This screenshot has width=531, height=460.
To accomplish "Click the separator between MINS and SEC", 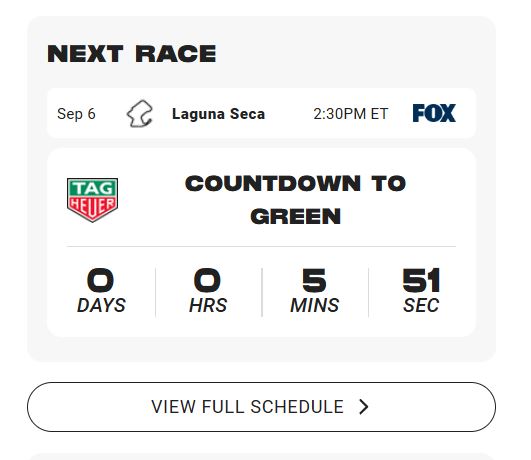I will click(x=368, y=292).
